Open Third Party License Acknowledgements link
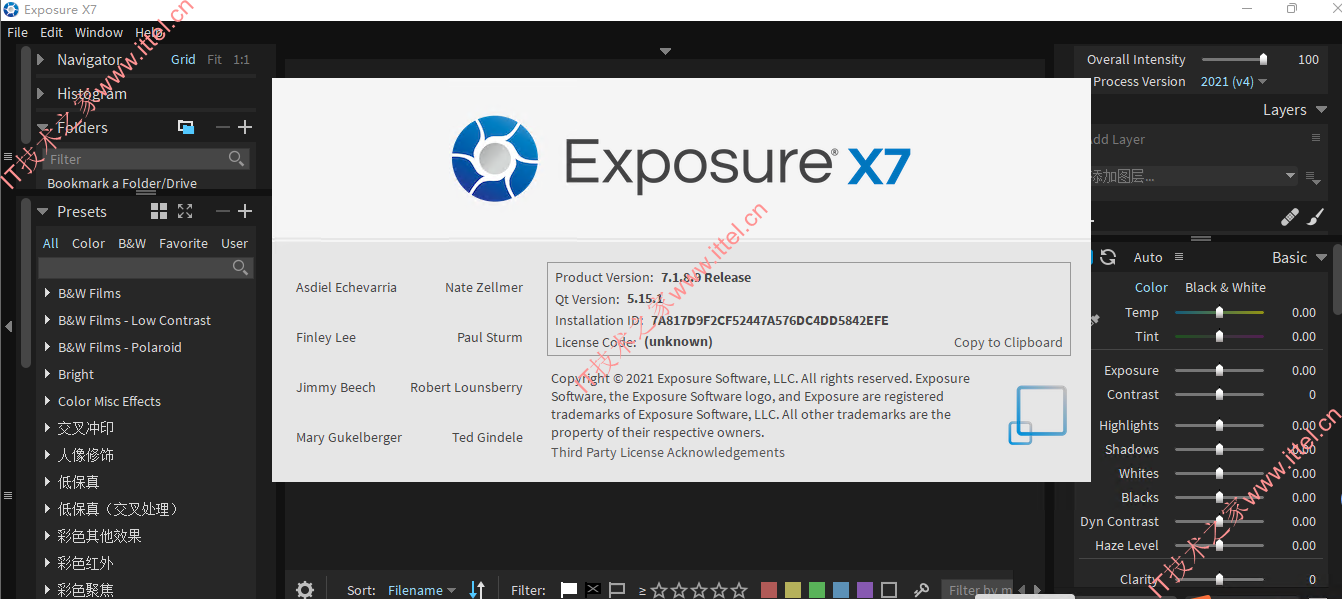The height and width of the screenshot is (599, 1342). 668,452
